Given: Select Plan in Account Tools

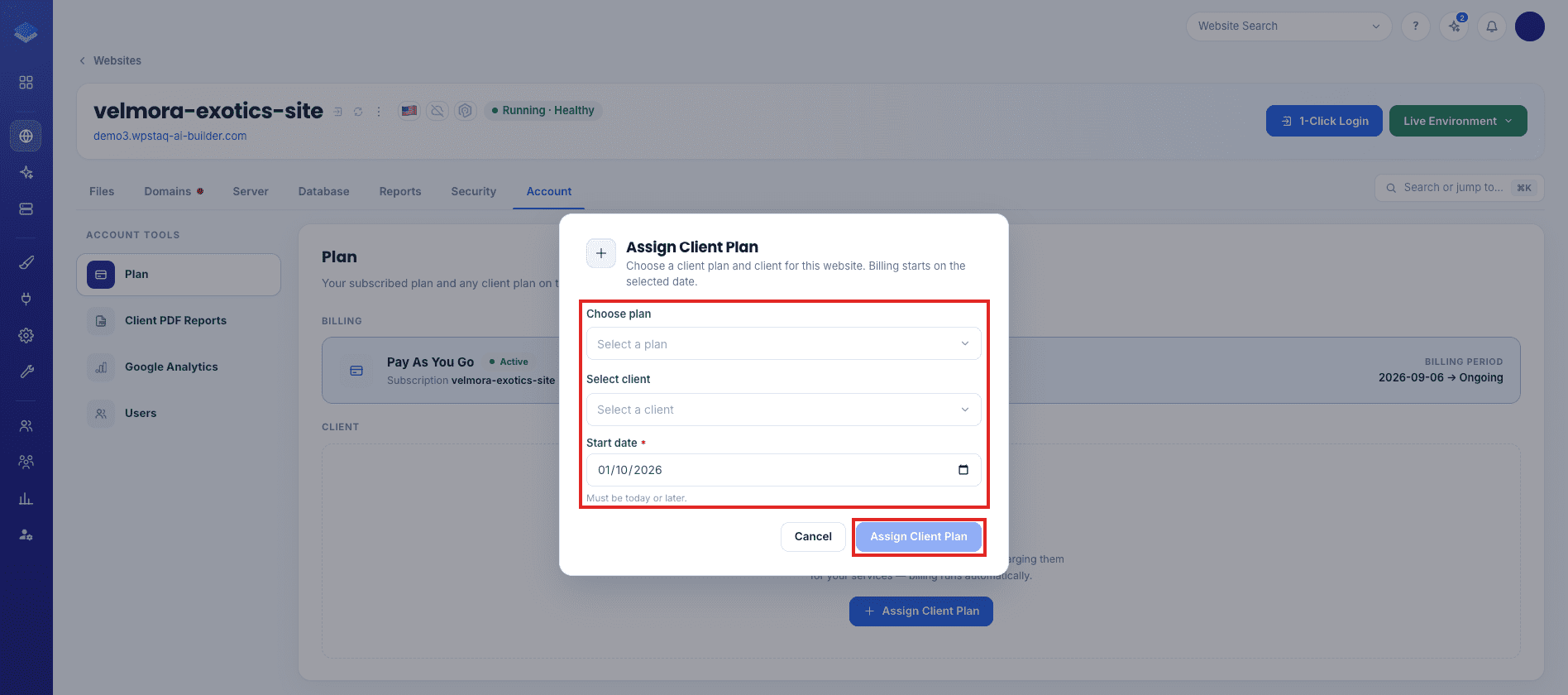Looking at the screenshot, I should pyautogui.click(x=179, y=275).
